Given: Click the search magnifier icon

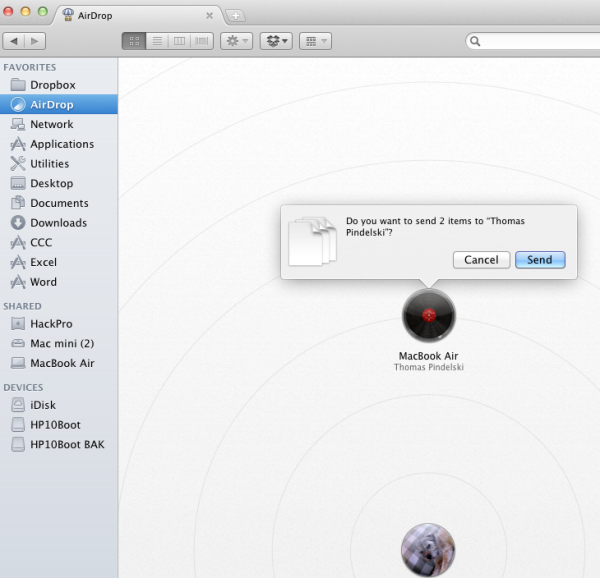Looking at the screenshot, I should click(475, 41).
